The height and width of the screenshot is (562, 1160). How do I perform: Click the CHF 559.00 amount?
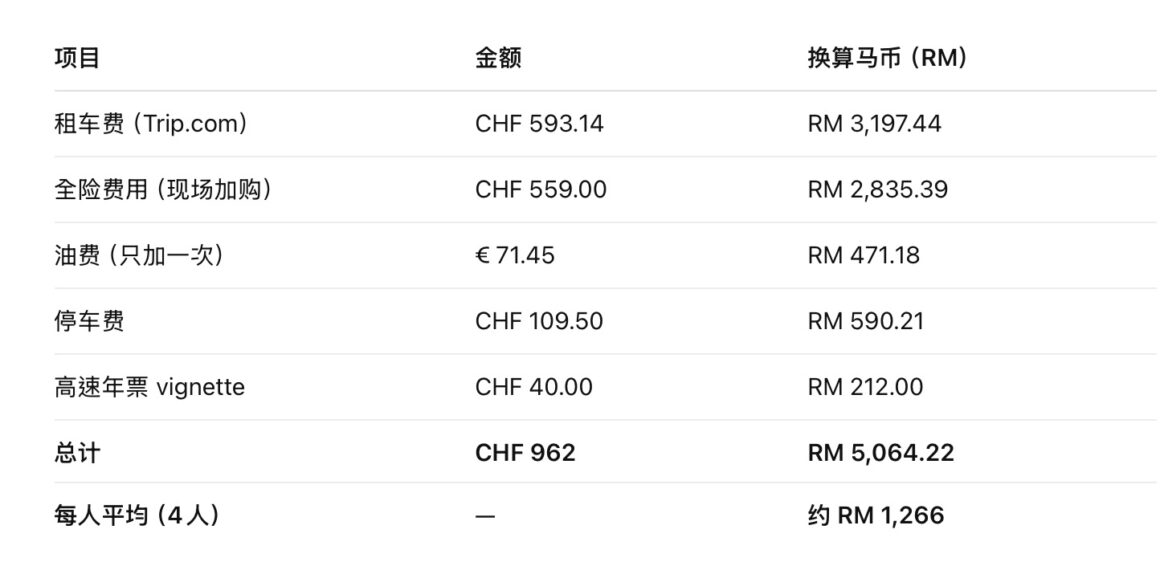540,190
